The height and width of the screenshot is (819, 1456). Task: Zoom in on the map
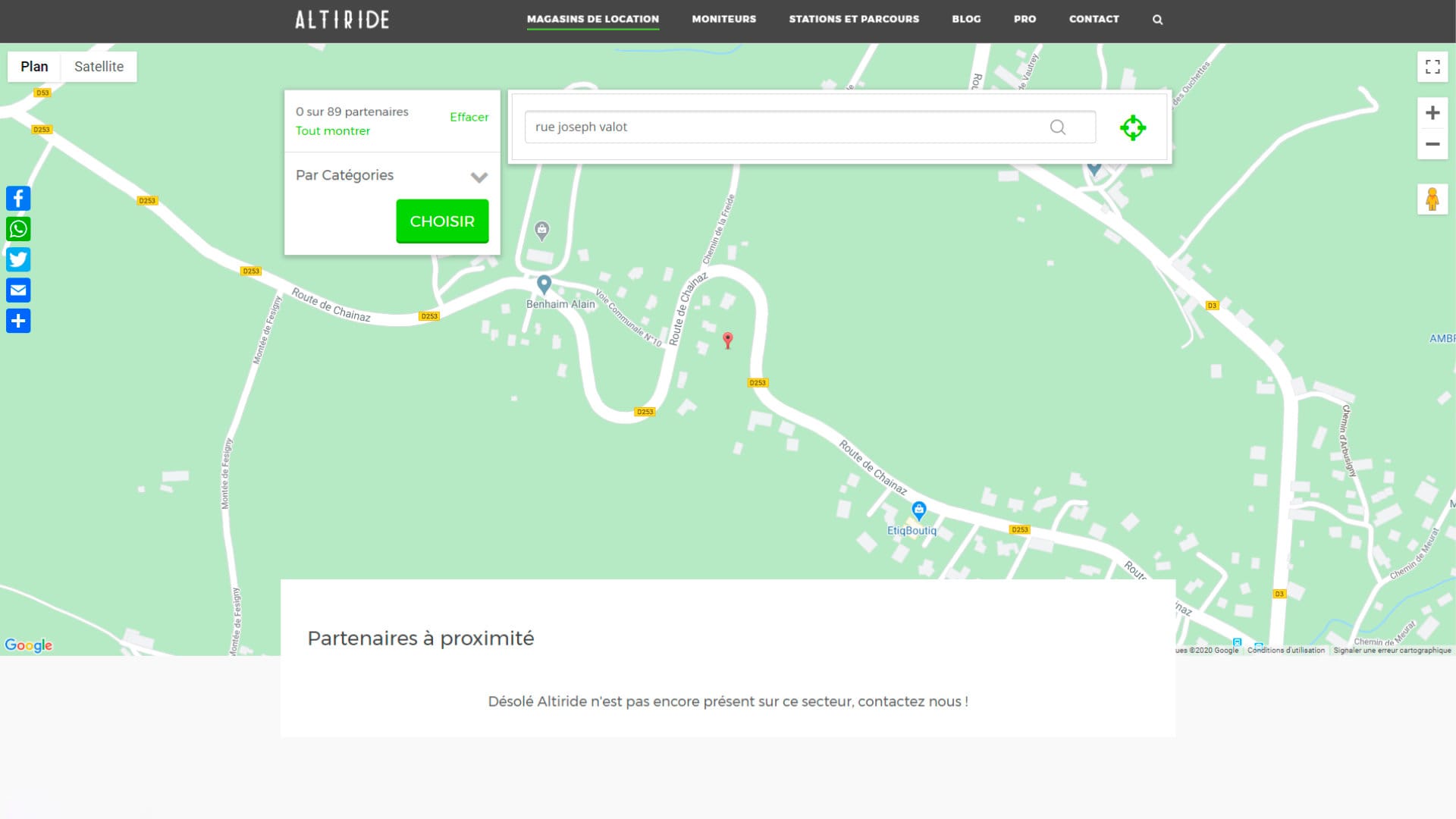pos(1432,113)
